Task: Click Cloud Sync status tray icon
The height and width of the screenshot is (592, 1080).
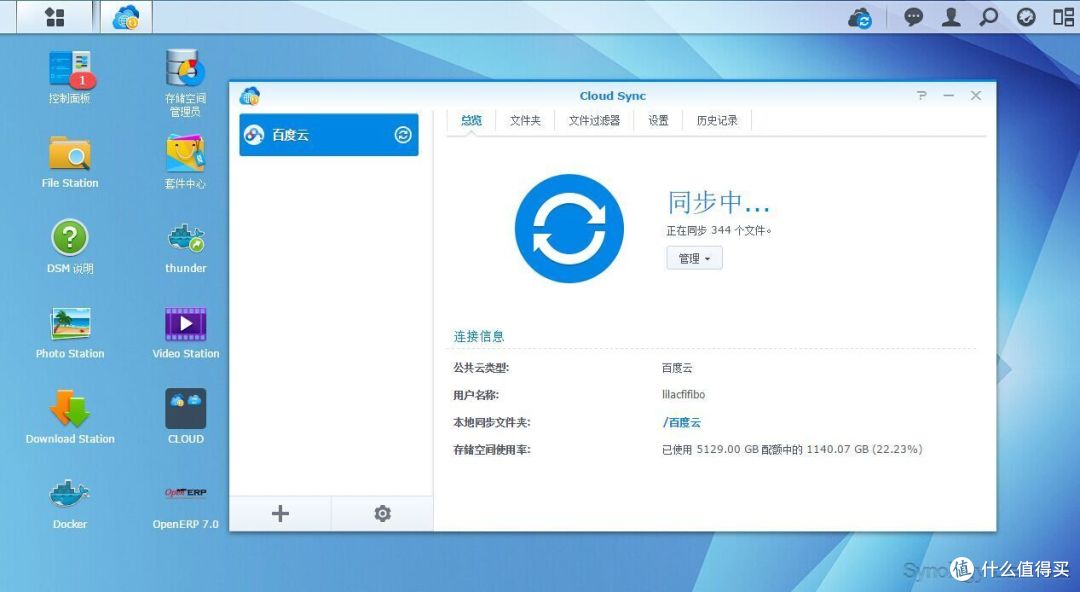Action: 860,17
